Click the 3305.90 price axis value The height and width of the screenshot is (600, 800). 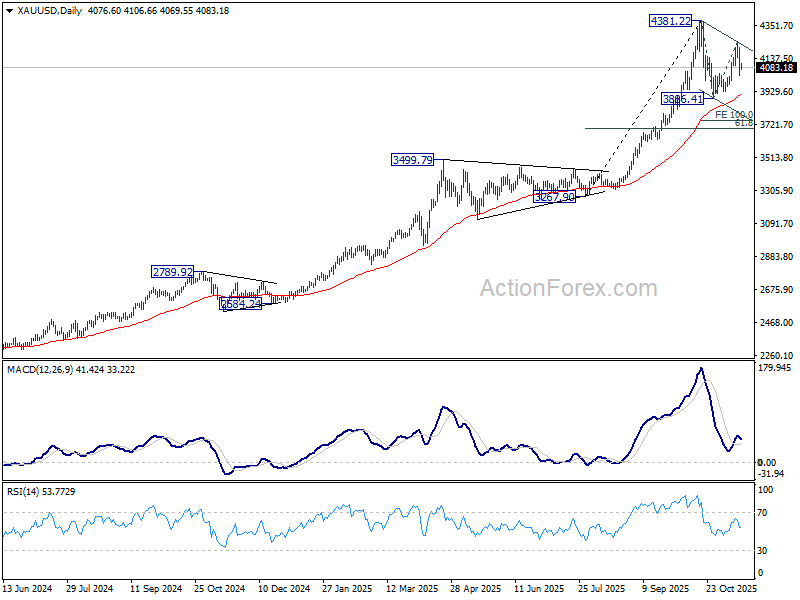click(776, 190)
